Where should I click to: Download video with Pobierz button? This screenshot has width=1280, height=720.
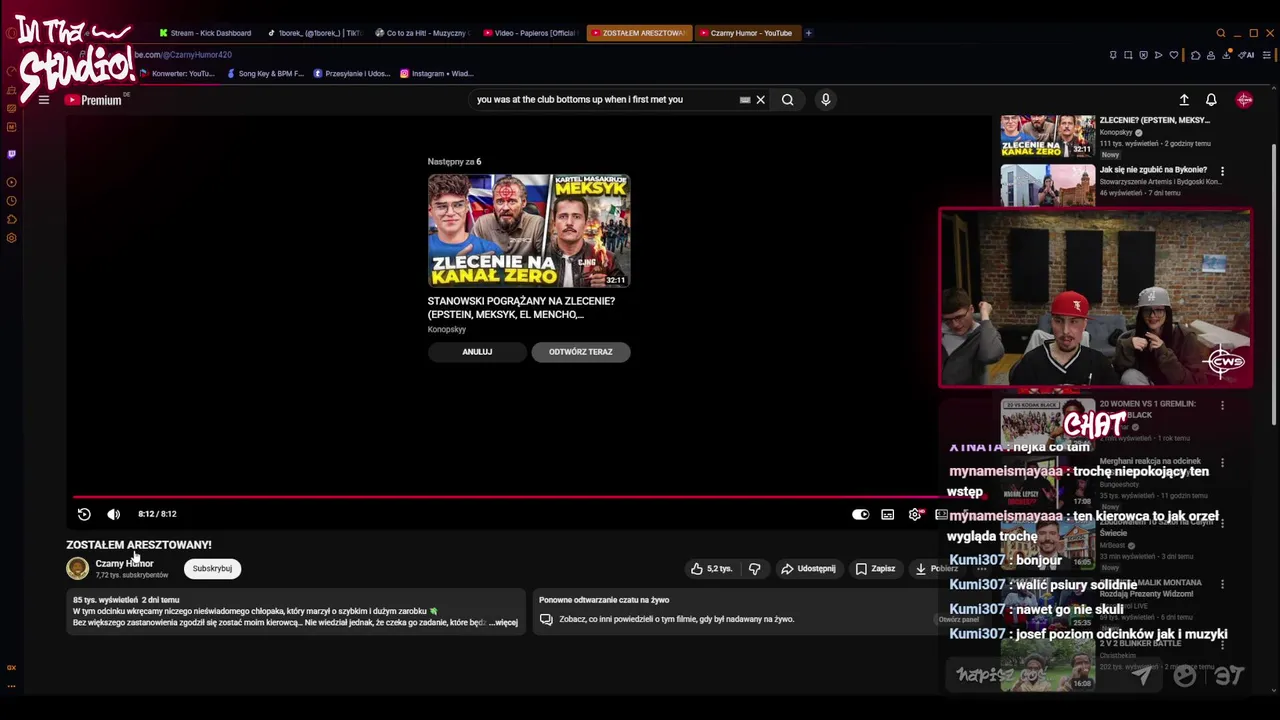point(935,569)
